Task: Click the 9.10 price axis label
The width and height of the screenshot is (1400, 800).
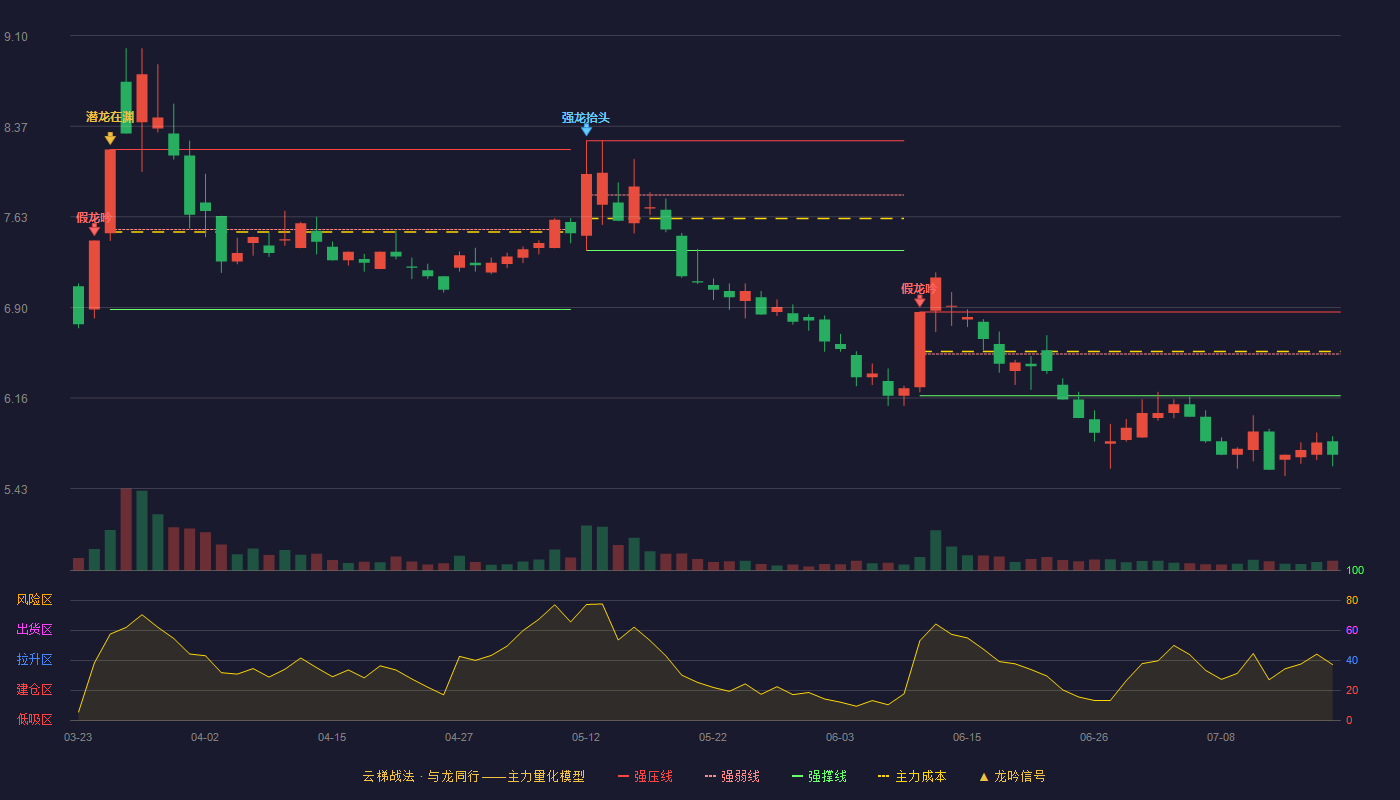Action: coord(16,37)
